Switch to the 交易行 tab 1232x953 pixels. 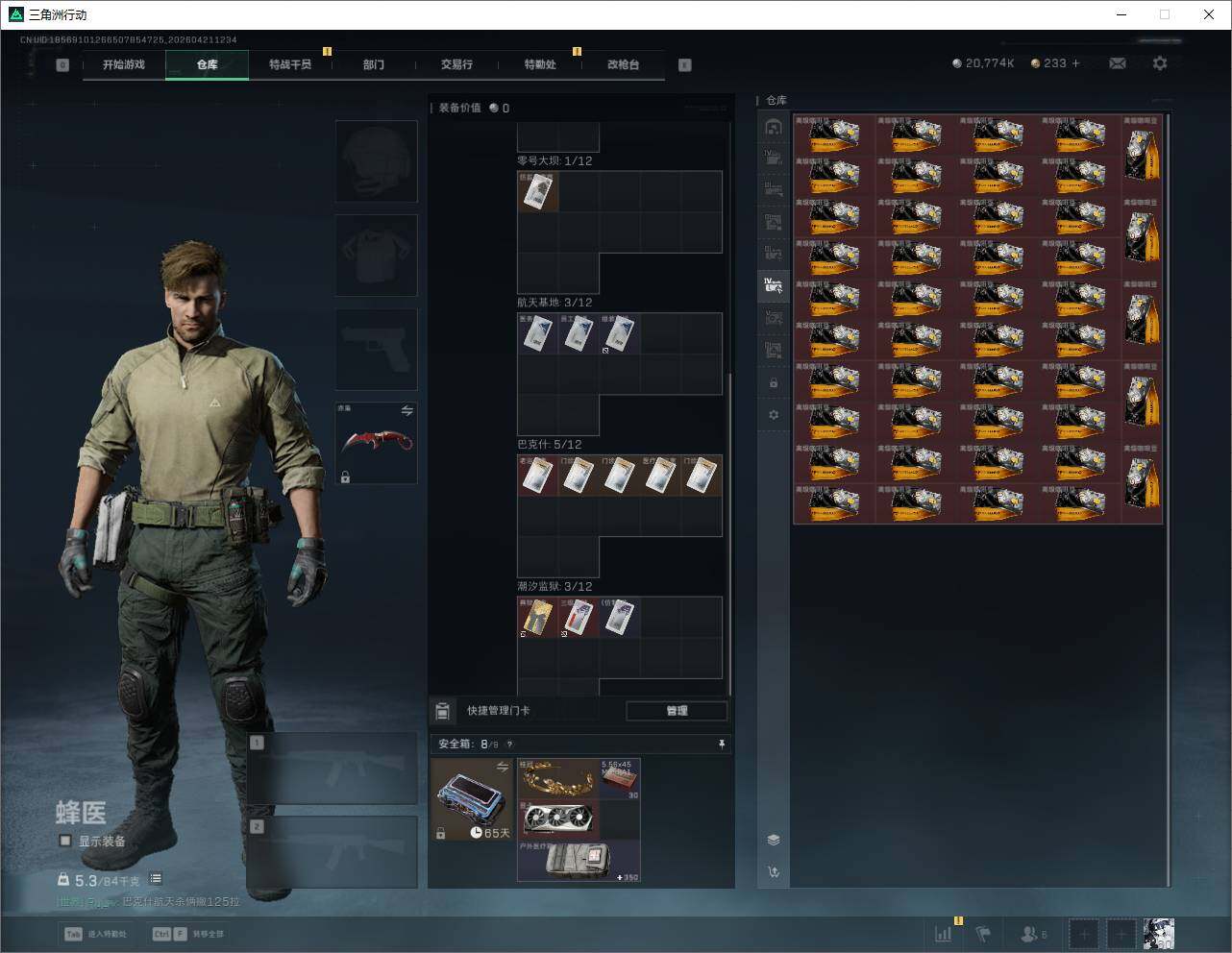pos(456,64)
